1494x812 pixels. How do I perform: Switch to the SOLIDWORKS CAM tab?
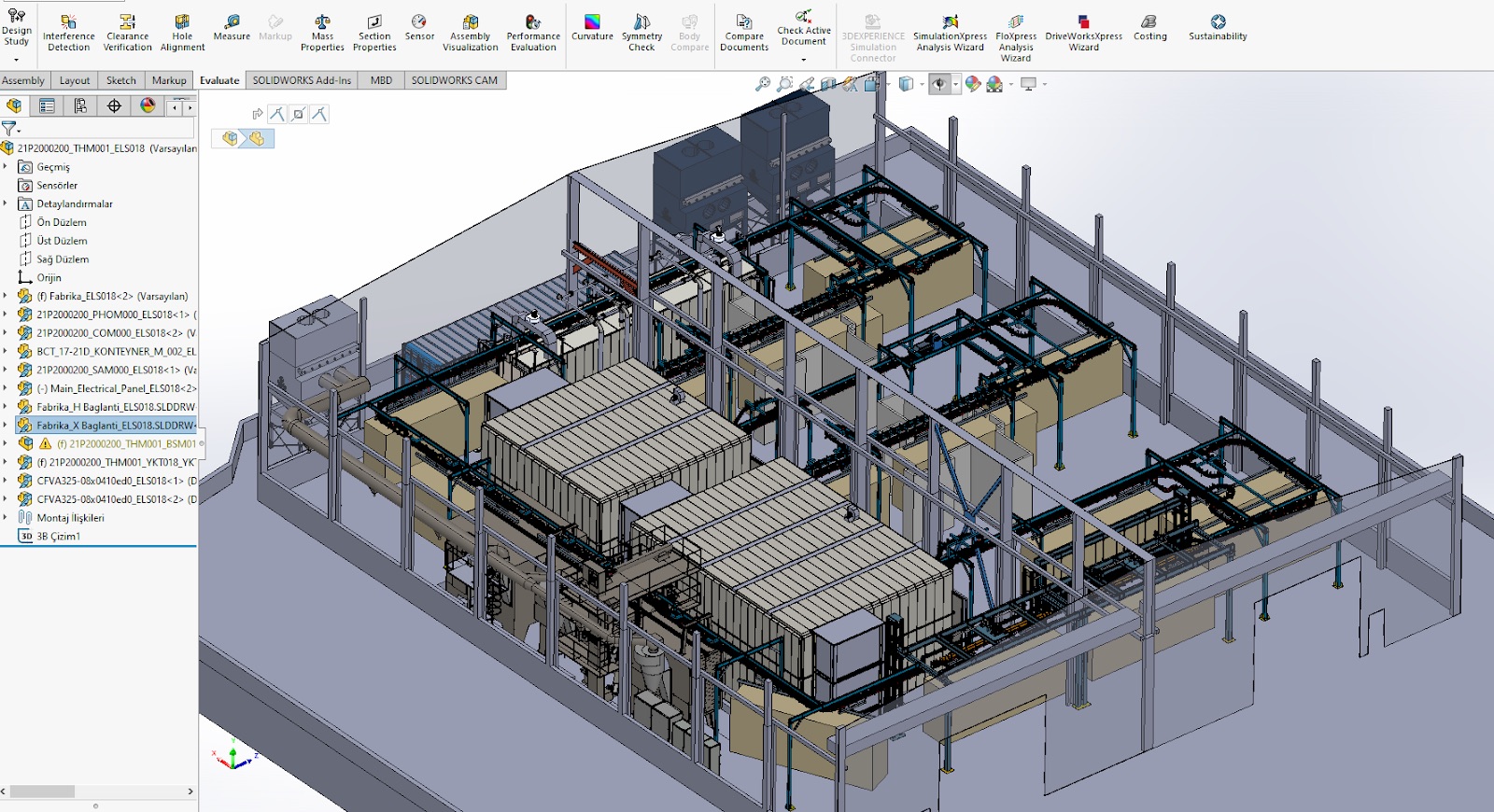pyautogui.click(x=454, y=80)
